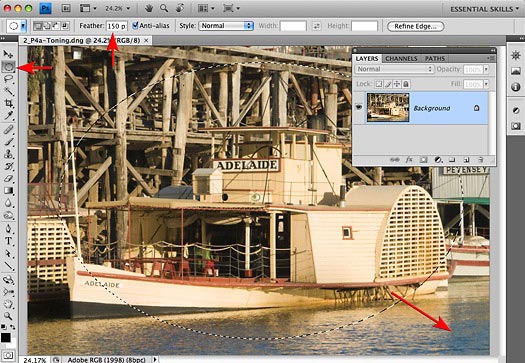Screen dimensions: 525x363
Task: Open the layer blending mode dropdown
Action: (394, 69)
